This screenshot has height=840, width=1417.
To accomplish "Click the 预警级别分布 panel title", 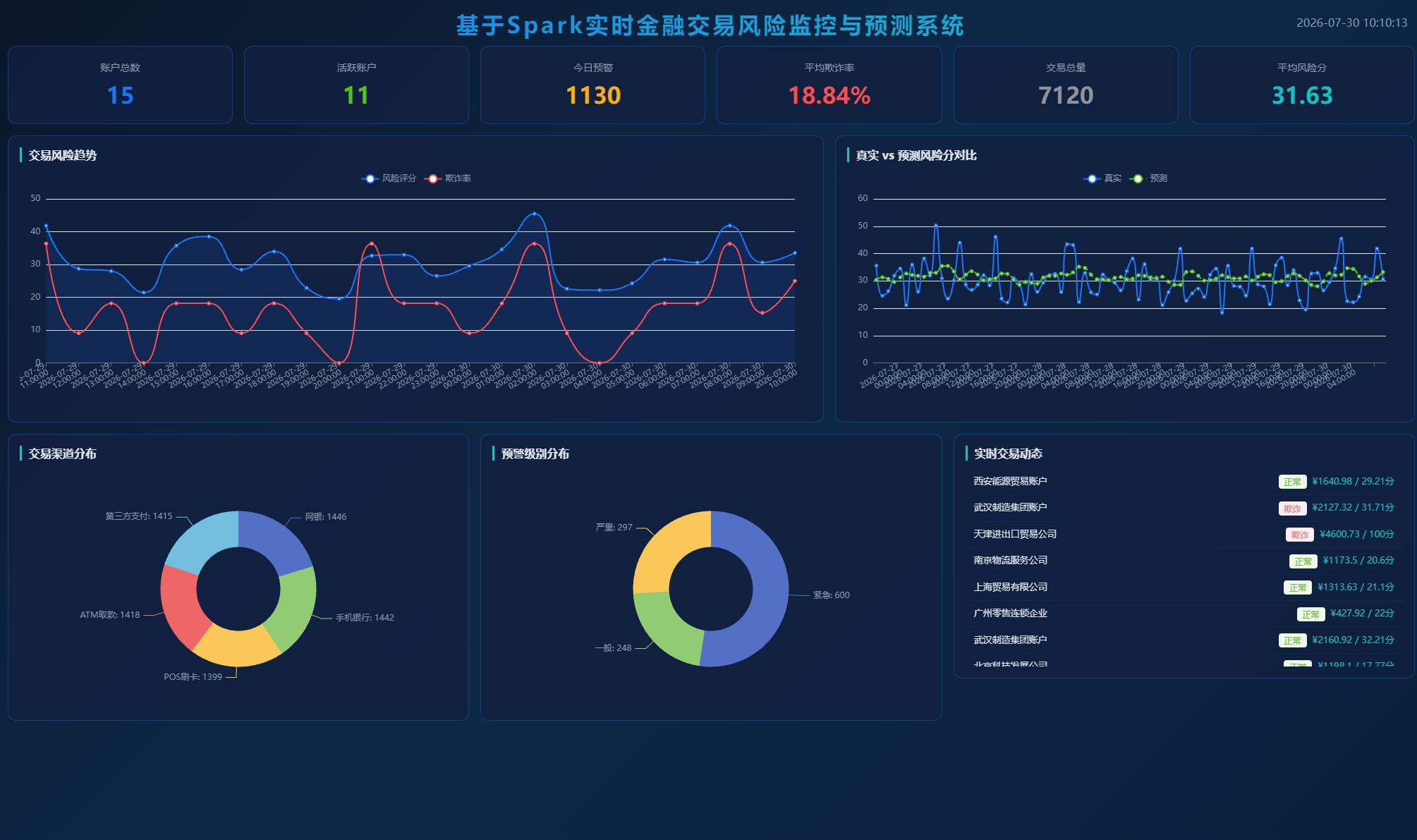I will [535, 454].
